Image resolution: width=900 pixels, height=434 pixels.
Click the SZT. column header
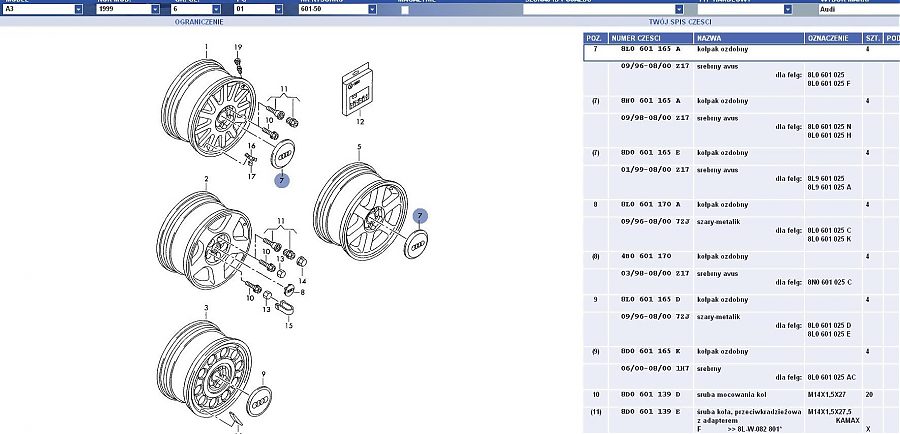click(872, 38)
